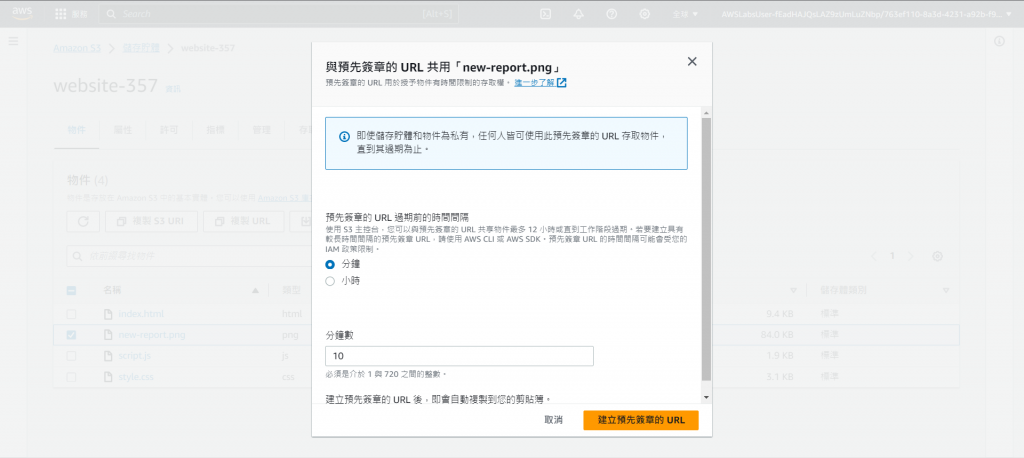Open the script.js object link
Screen dimensions: 1024x458
tap(135, 356)
